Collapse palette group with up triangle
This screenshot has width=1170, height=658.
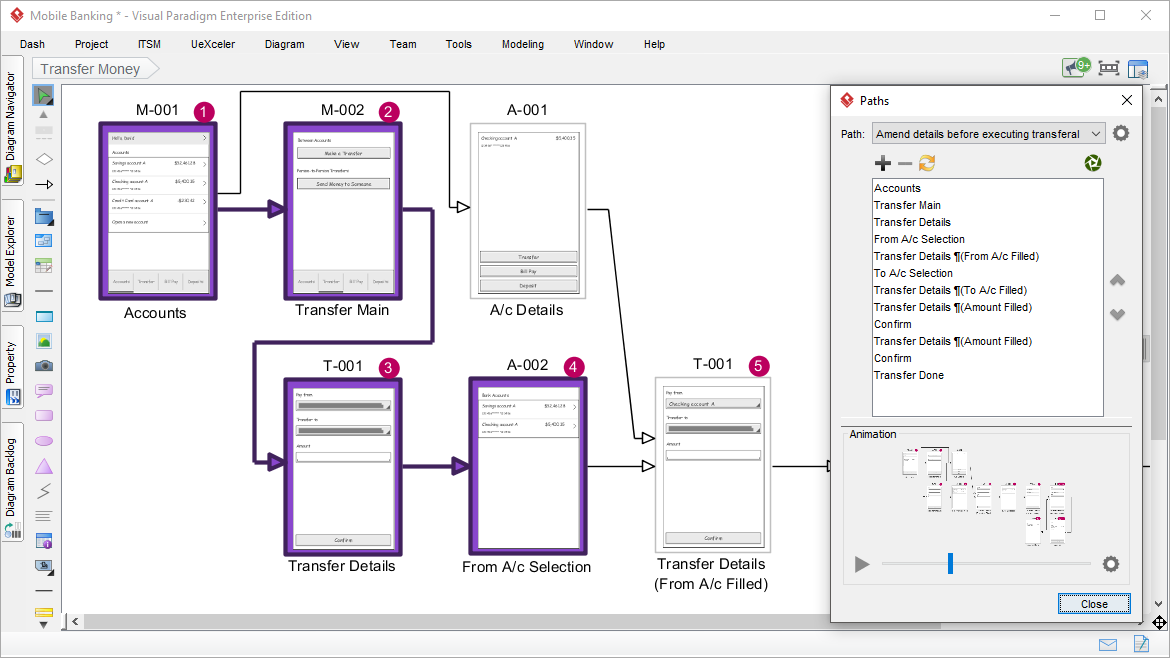44,114
